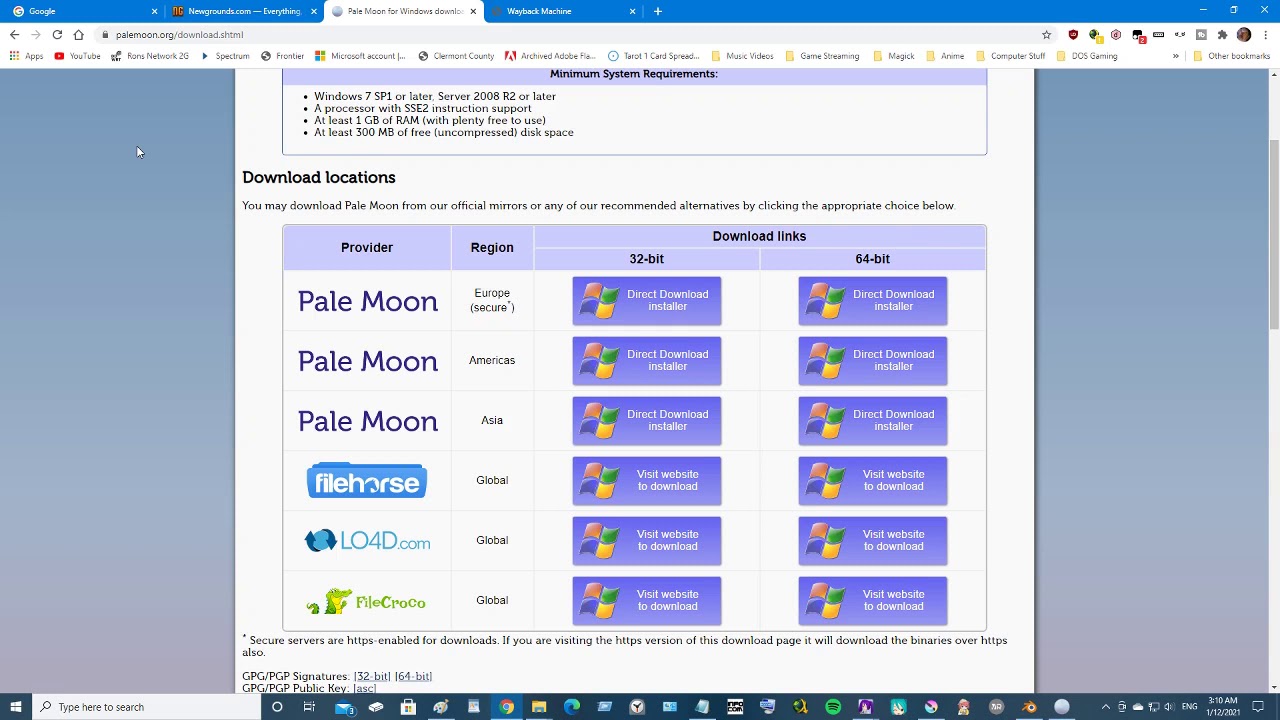Download 32-bit installer from Asia mirror

647,421
